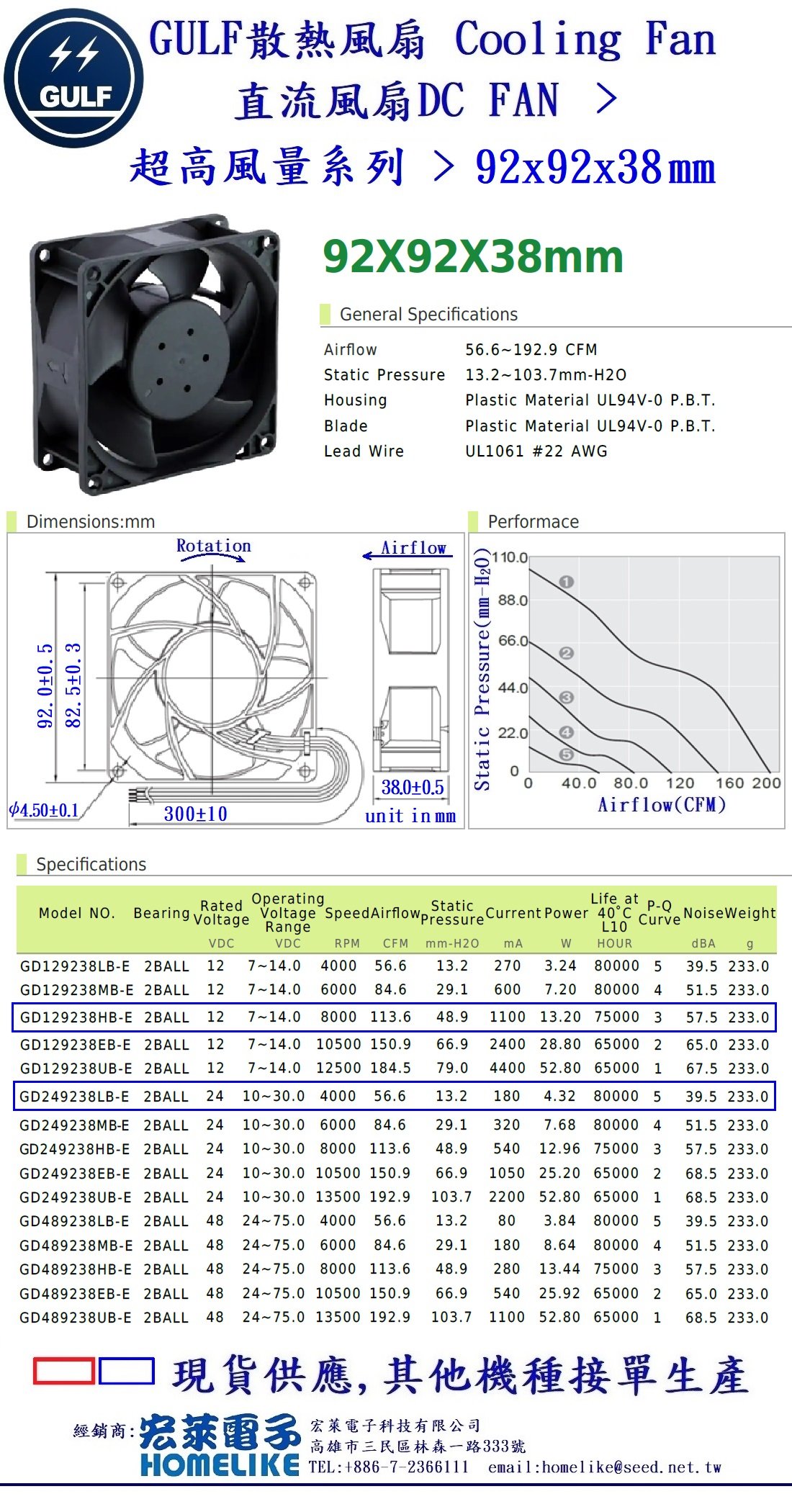Select model GD129238LB-E
Screen dimensions: 792x1512
pos(75,966)
